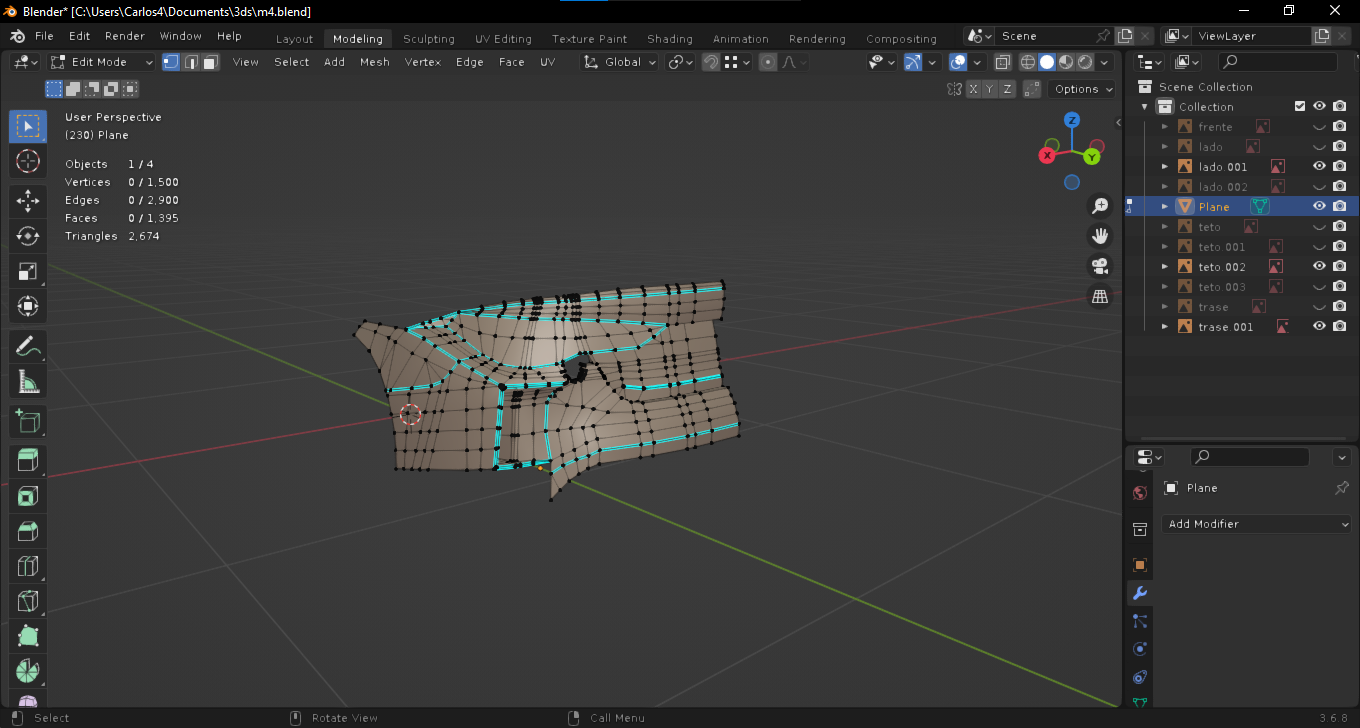Enable X axis mirror toggle
The height and width of the screenshot is (728, 1360).
pyautogui.click(x=973, y=89)
